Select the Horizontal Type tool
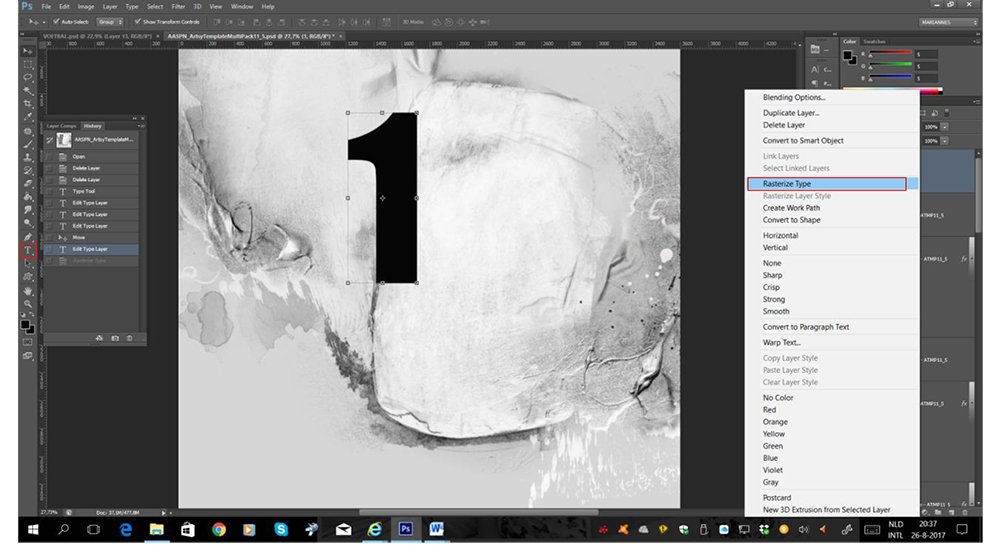 [28, 251]
